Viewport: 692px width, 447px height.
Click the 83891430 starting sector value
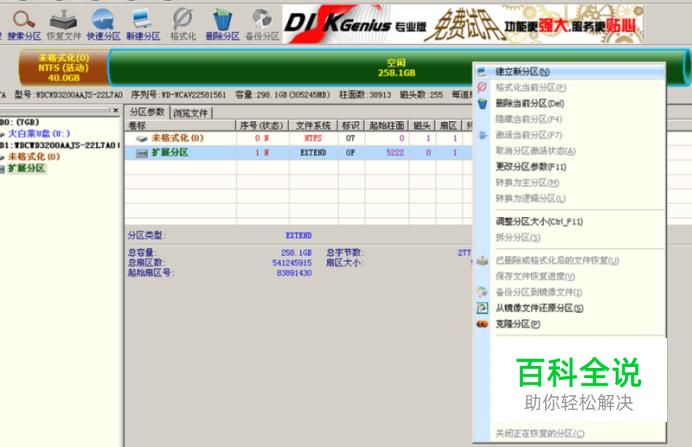[x=294, y=273]
